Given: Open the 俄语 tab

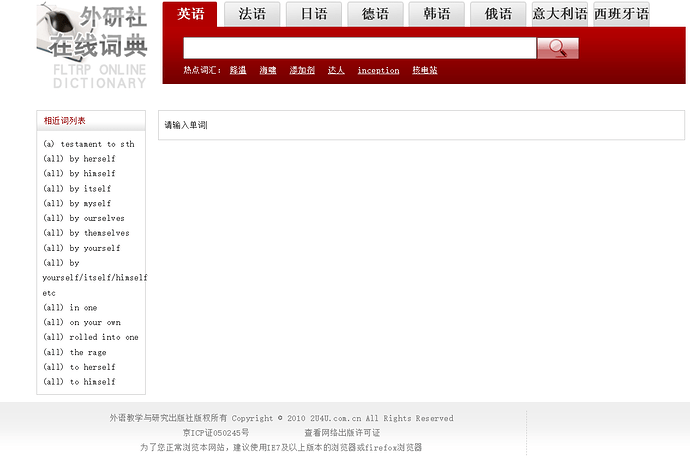Looking at the screenshot, I should tap(498, 14).
